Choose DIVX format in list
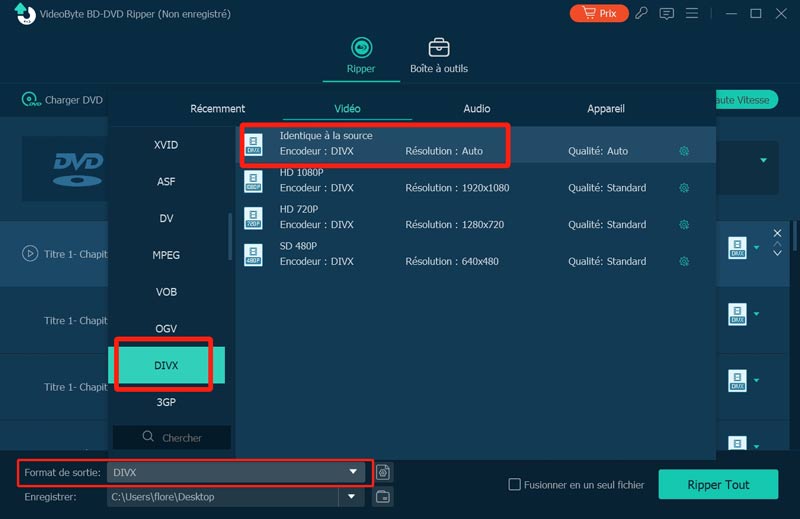Viewport: 800px width, 519px height. tap(166, 365)
